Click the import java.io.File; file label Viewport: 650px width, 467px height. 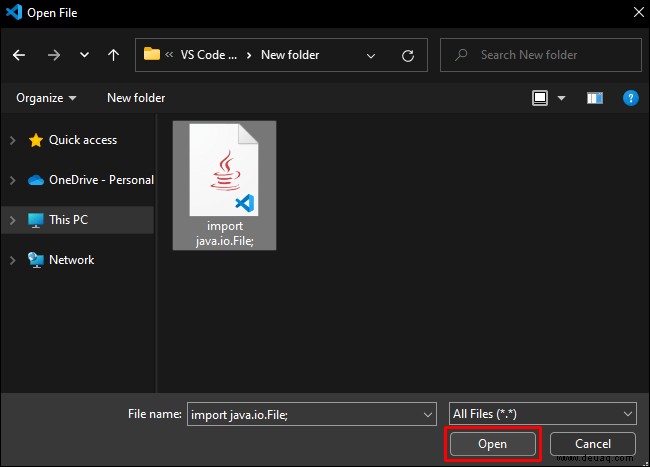pyautogui.click(x=225, y=233)
